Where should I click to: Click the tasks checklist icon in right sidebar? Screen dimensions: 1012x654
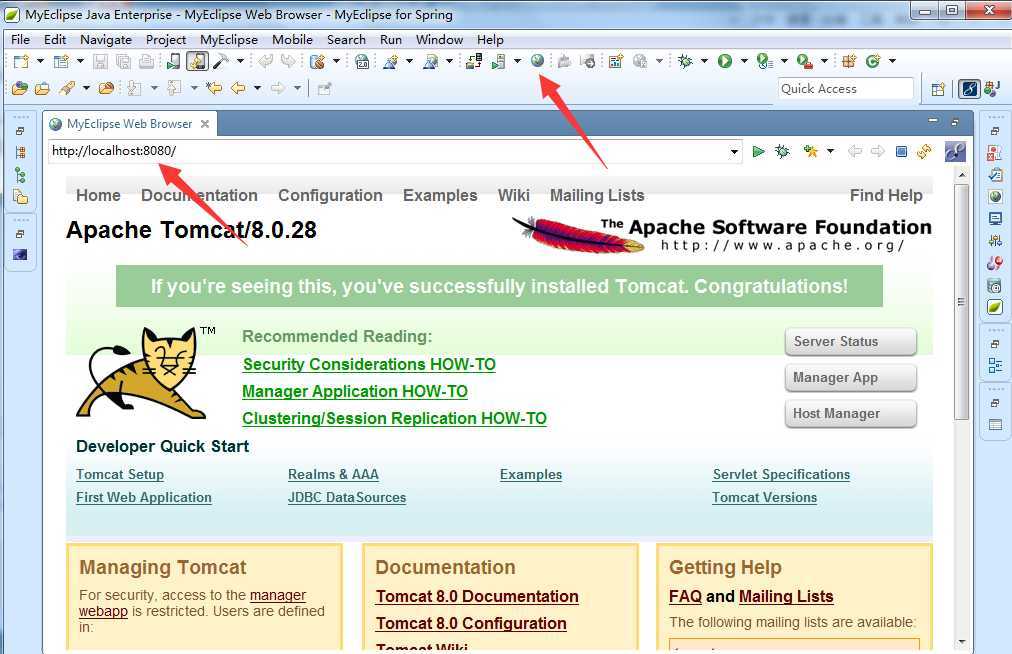[x=995, y=174]
